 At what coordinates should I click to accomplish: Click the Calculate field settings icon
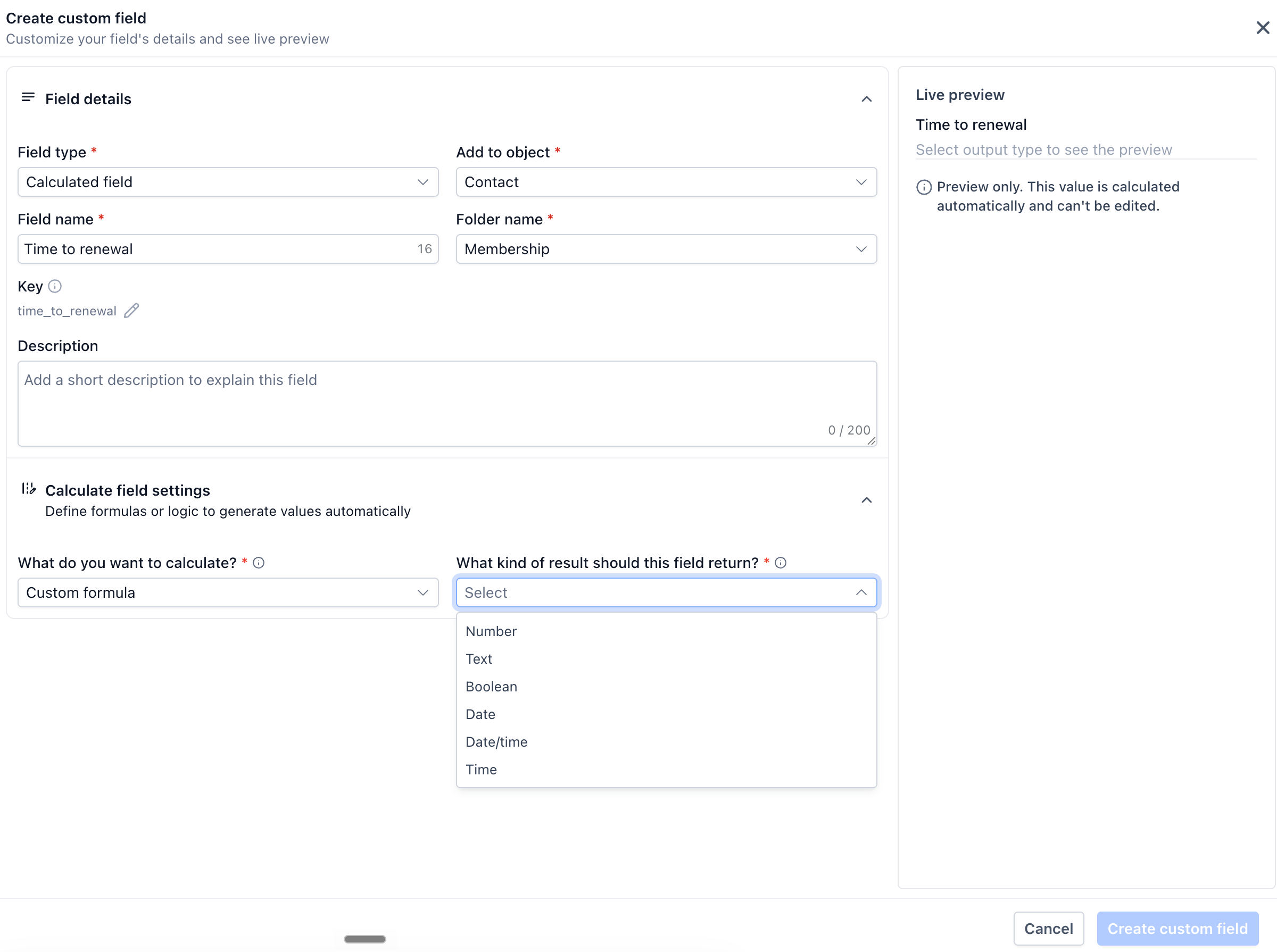click(28, 489)
